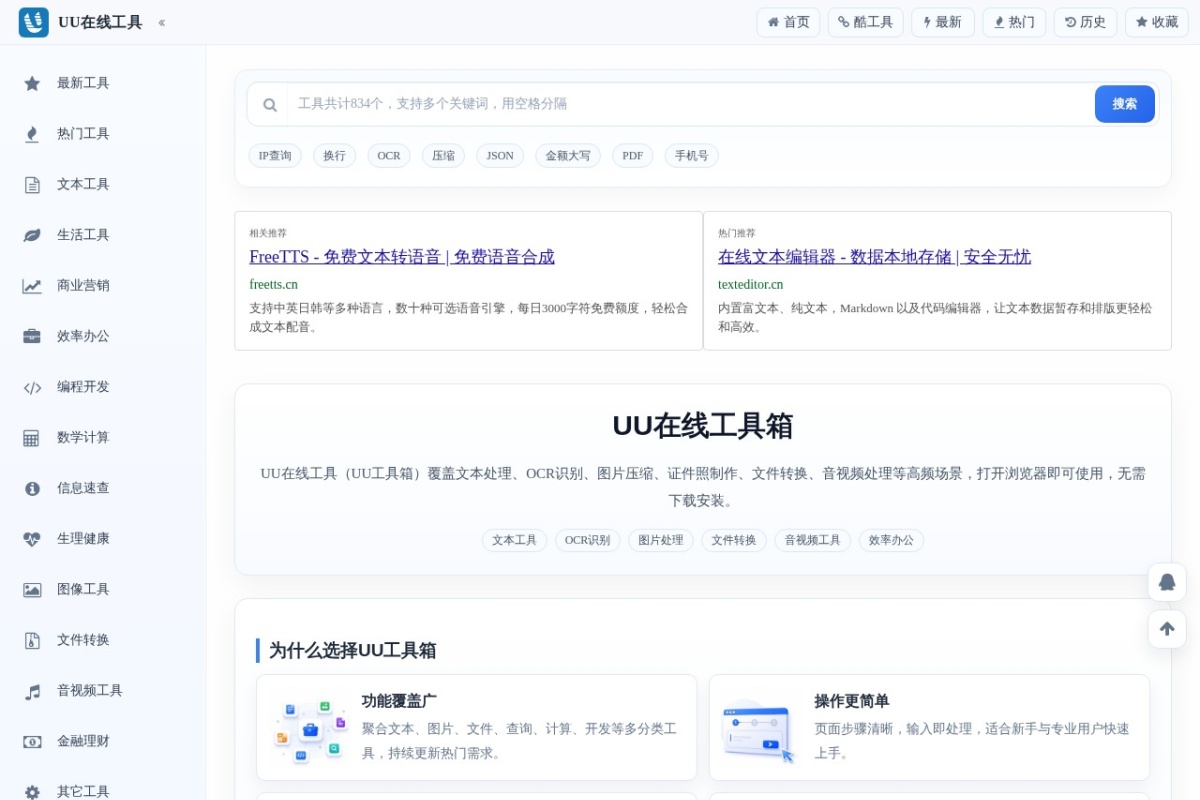1200x800 pixels.
Task: Click the calculator icon beside 数学计算
Action: tap(32, 438)
